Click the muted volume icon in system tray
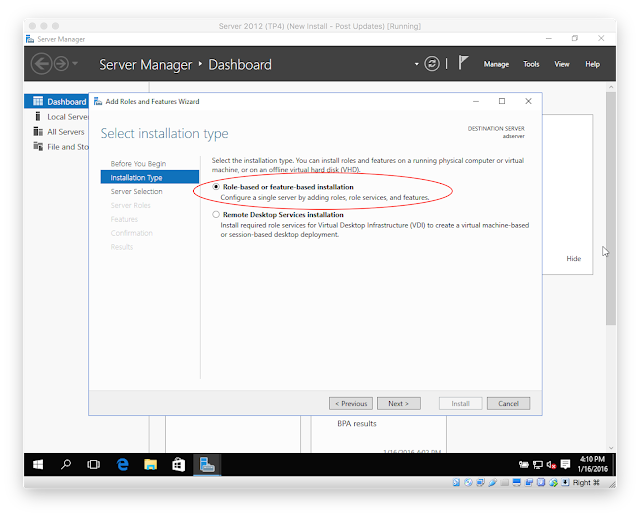Screen dimensions: 640x517 click(x=551, y=465)
